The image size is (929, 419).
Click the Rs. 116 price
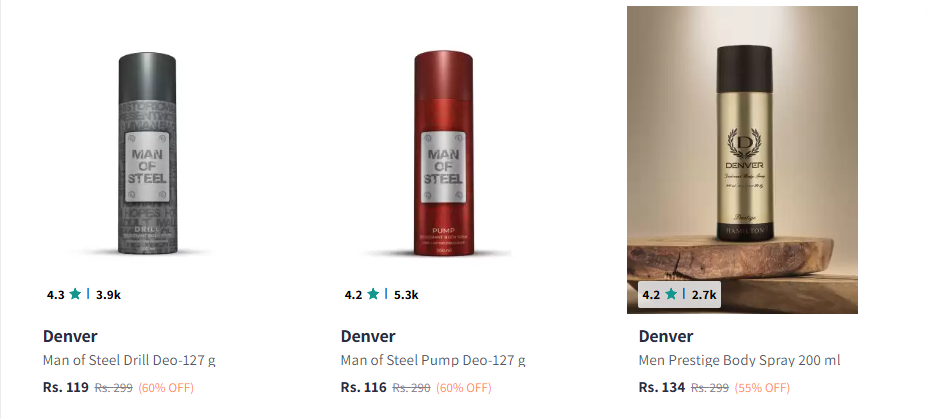coord(364,388)
